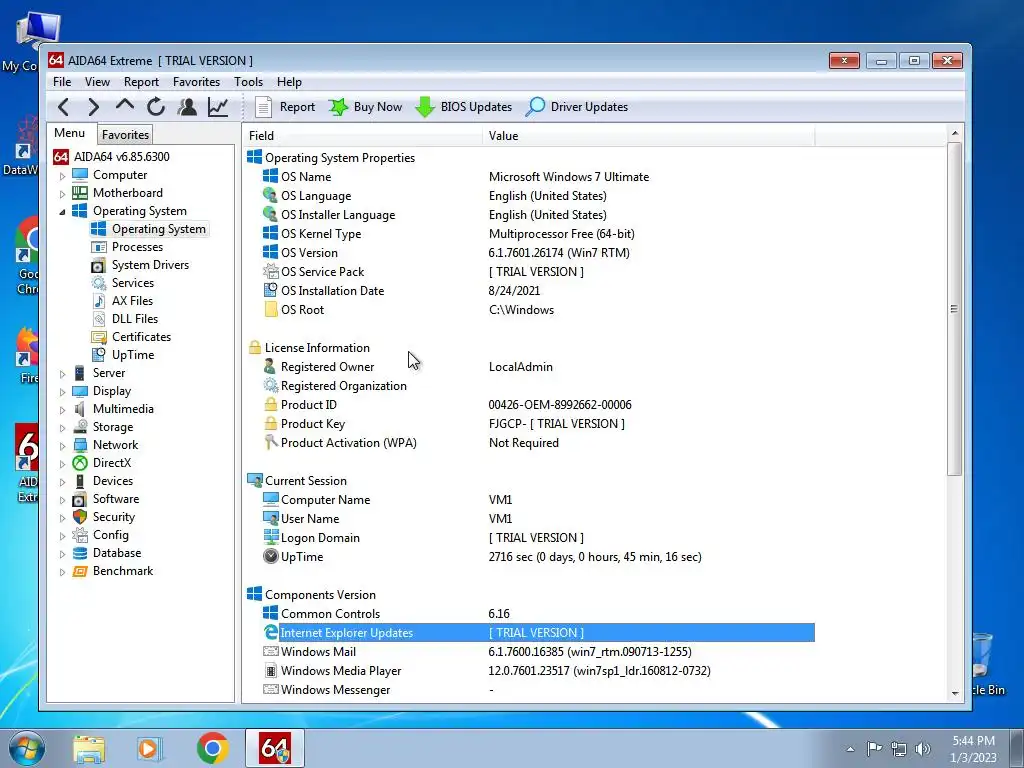This screenshot has width=1024, height=768.
Task: Open the Help menu
Action: (x=289, y=82)
